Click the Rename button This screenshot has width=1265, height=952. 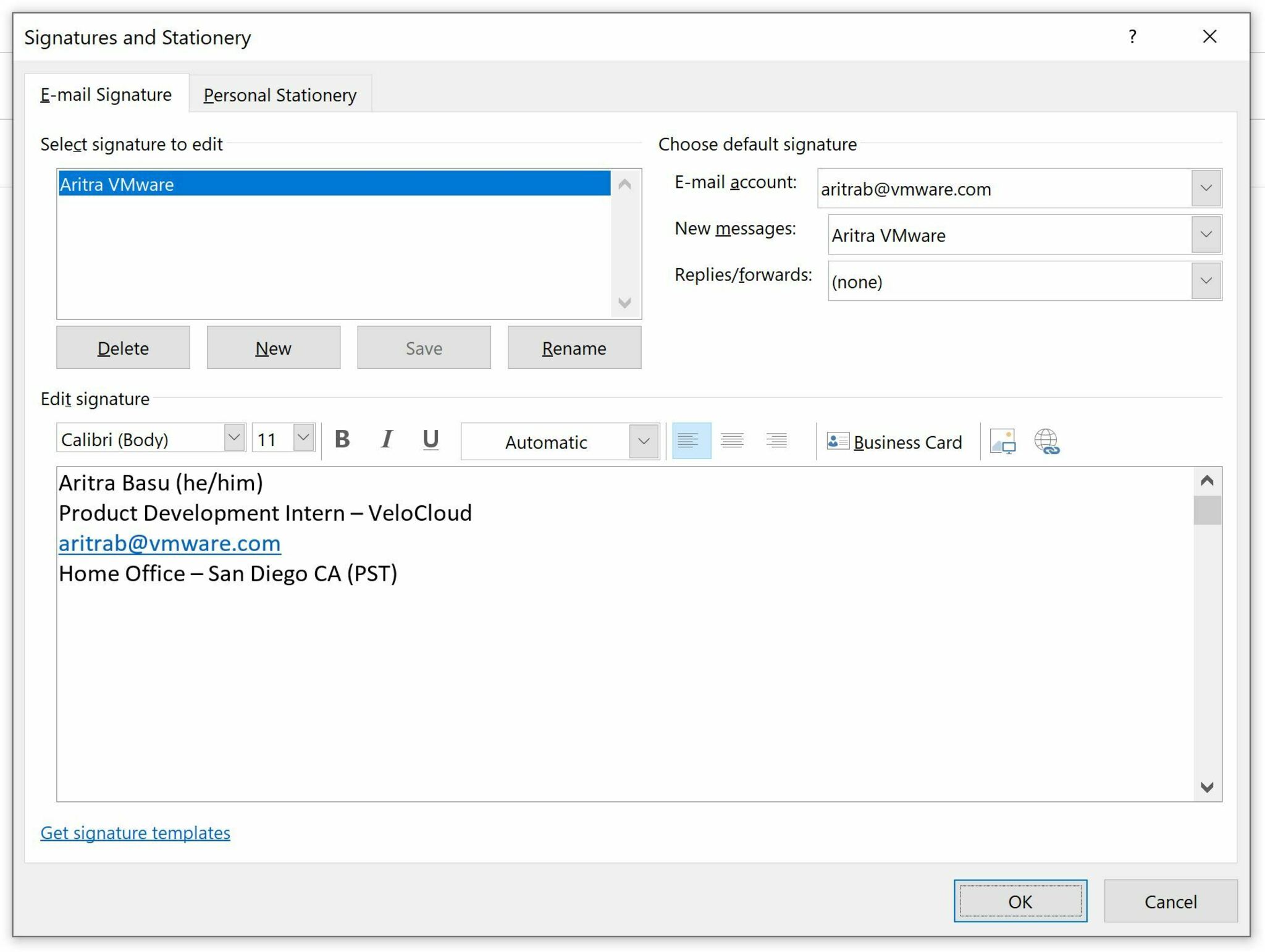tap(574, 348)
